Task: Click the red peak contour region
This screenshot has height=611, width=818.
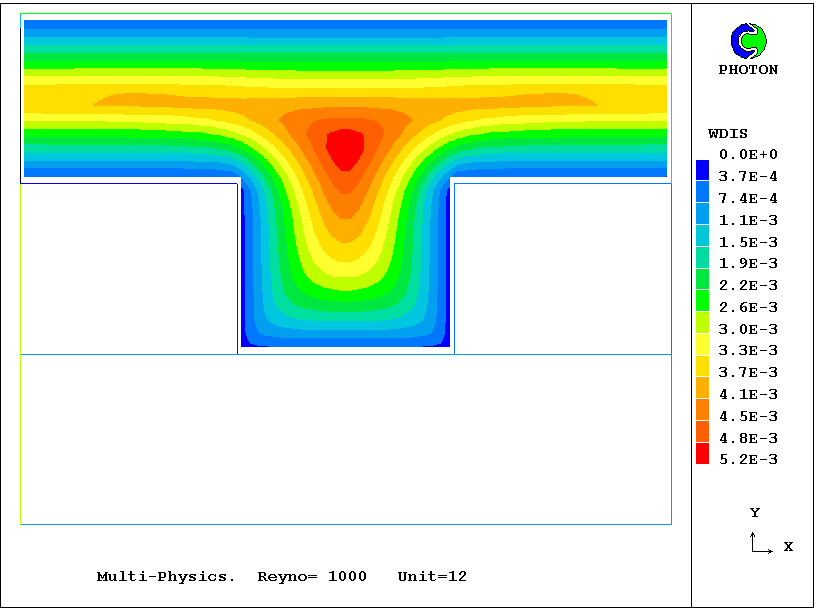Action: click(345, 148)
